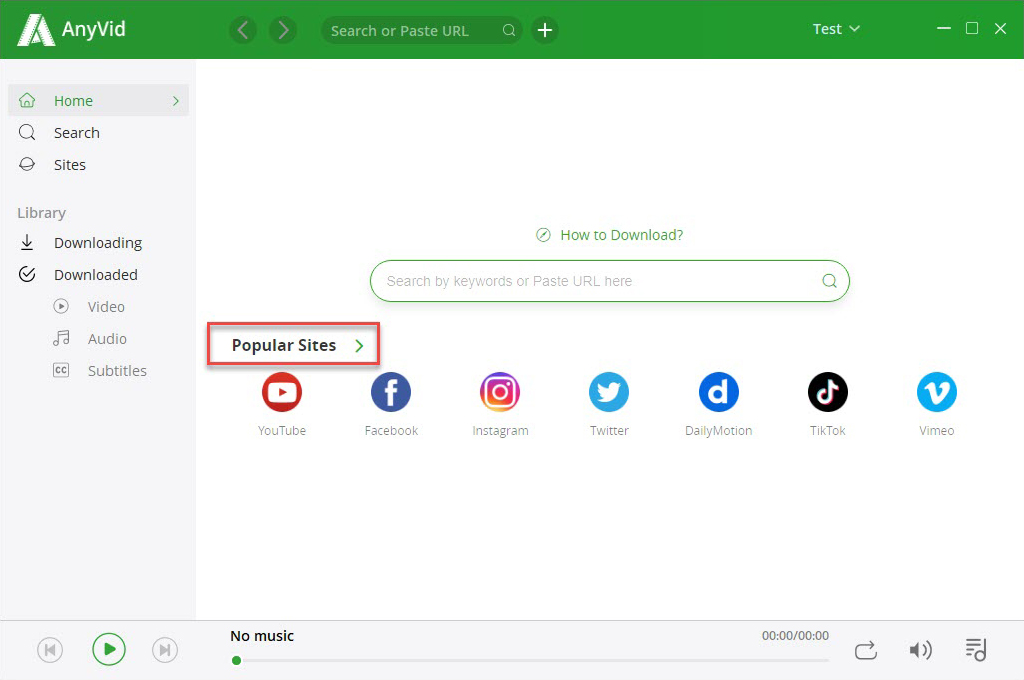
Task: Click the main keywords or URL search field
Action: click(609, 281)
